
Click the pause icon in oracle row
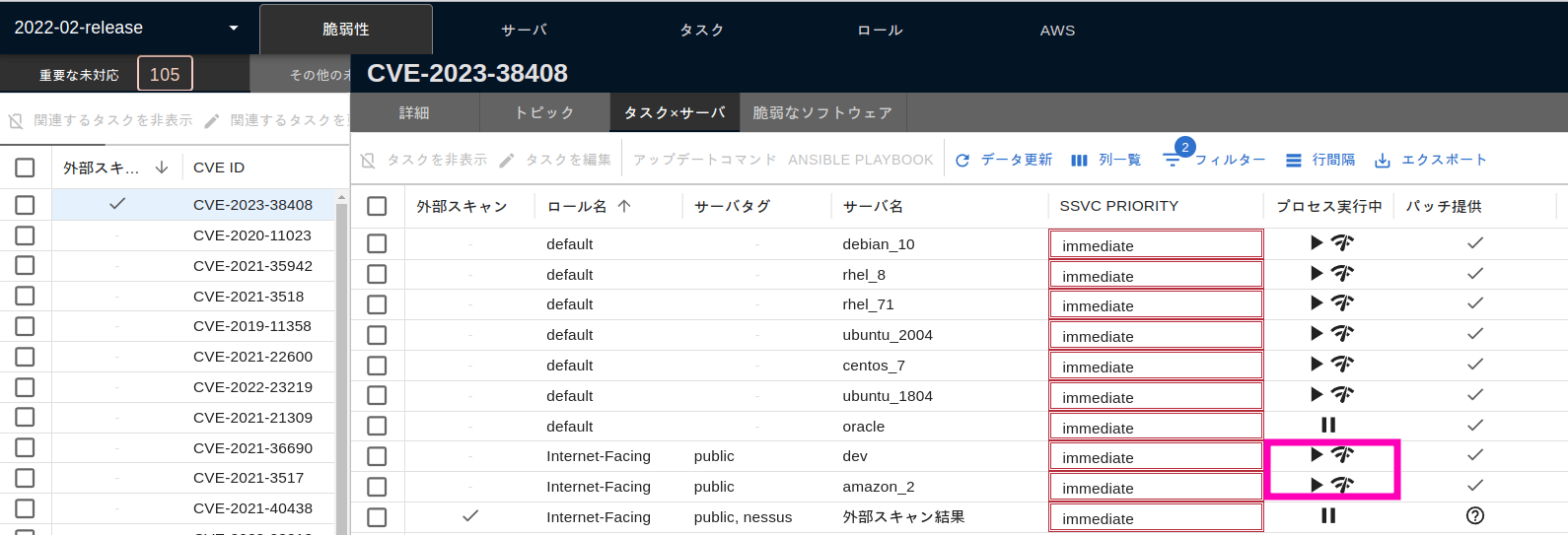pyautogui.click(x=1328, y=425)
